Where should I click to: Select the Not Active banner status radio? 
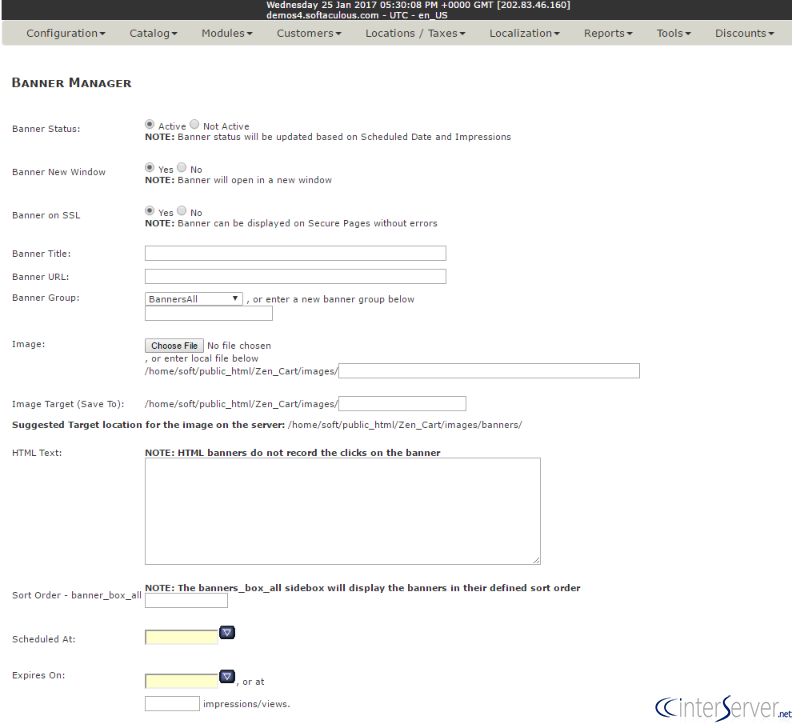pyautogui.click(x=194, y=124)
